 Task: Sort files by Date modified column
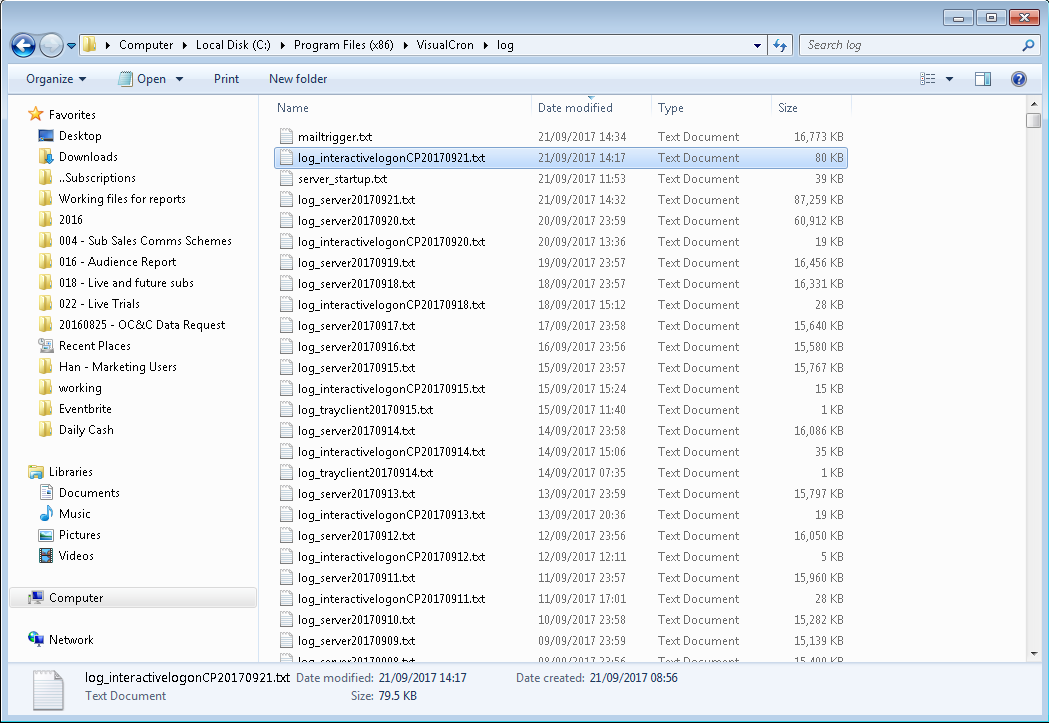click(x=575, y=108)
